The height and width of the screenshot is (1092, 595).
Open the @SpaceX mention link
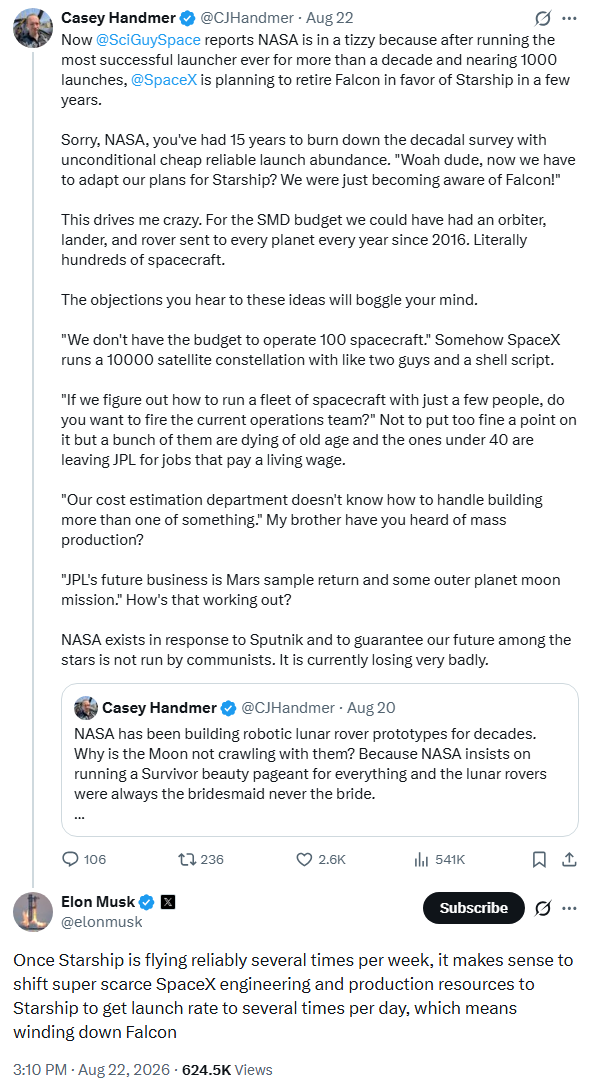coord(164,79)
